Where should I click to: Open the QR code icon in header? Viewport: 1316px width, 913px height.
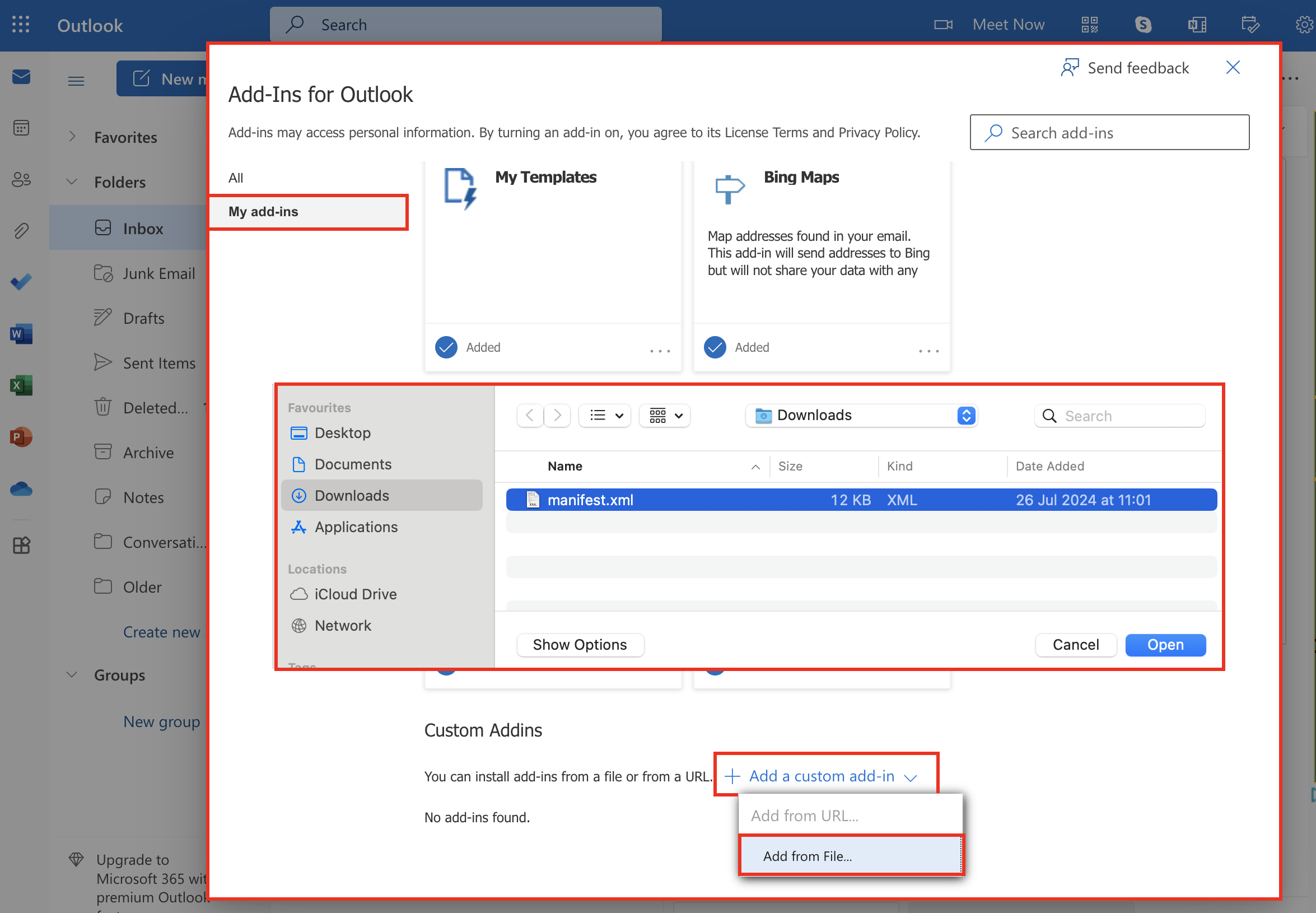pyautogui.click(x=1090, y=25)
